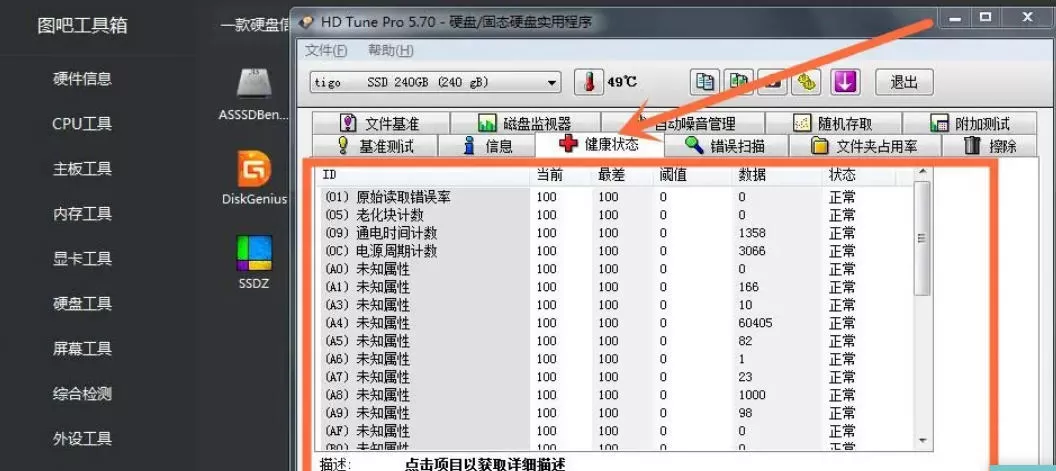Open the ASSSDBenchmark tool icon
Viewport: 1056px width, 471px height.
[x=254, y=83]
